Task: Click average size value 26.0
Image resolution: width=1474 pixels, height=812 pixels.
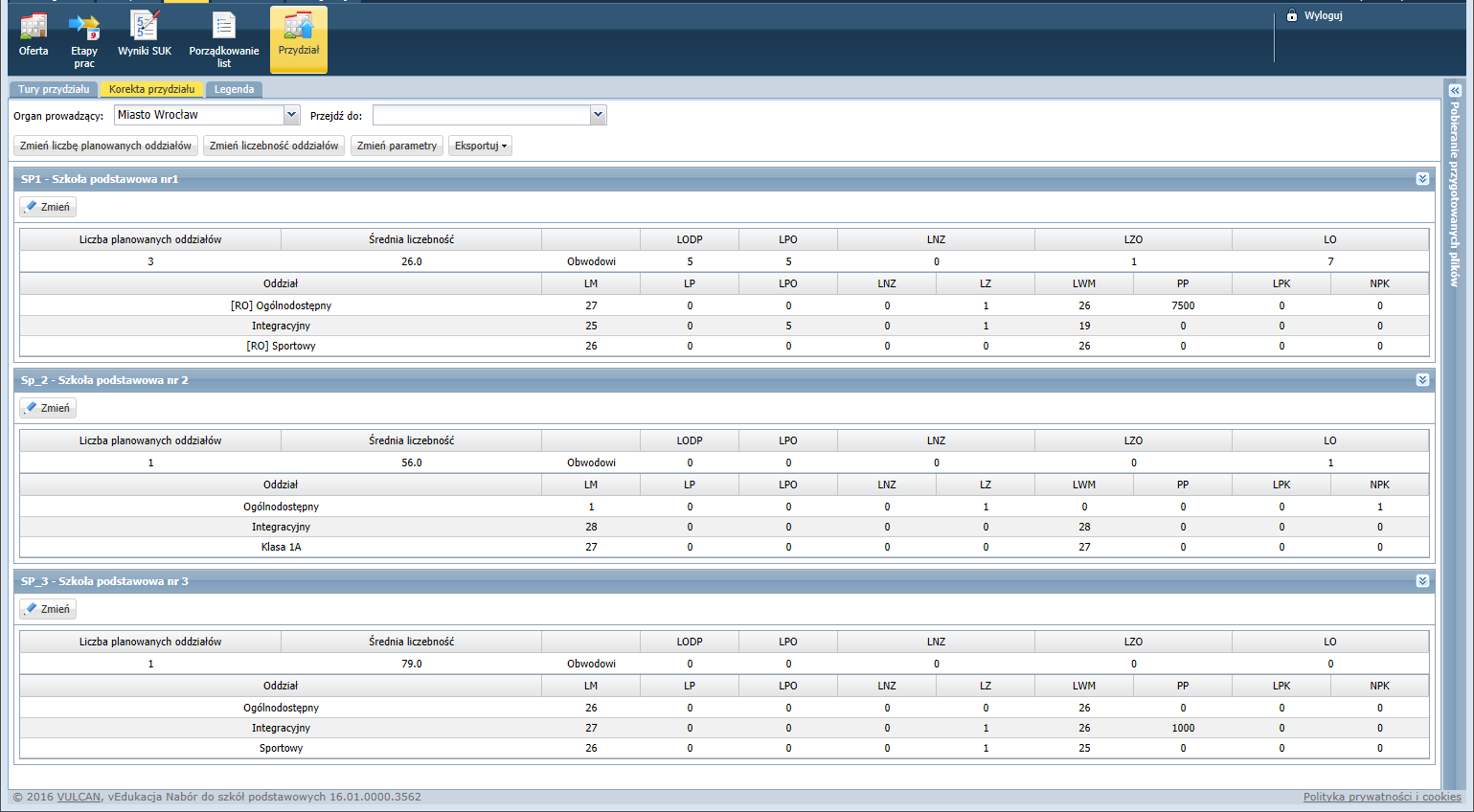Action: click(412, 261)
